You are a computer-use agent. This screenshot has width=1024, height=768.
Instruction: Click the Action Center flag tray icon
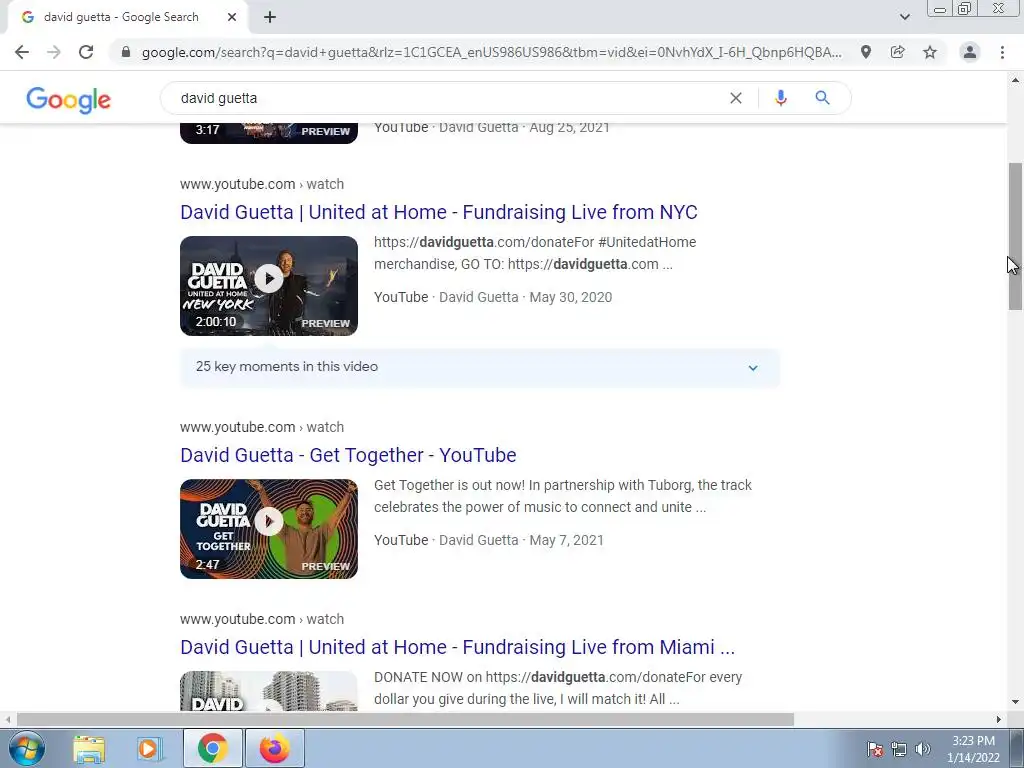[875, 749]
